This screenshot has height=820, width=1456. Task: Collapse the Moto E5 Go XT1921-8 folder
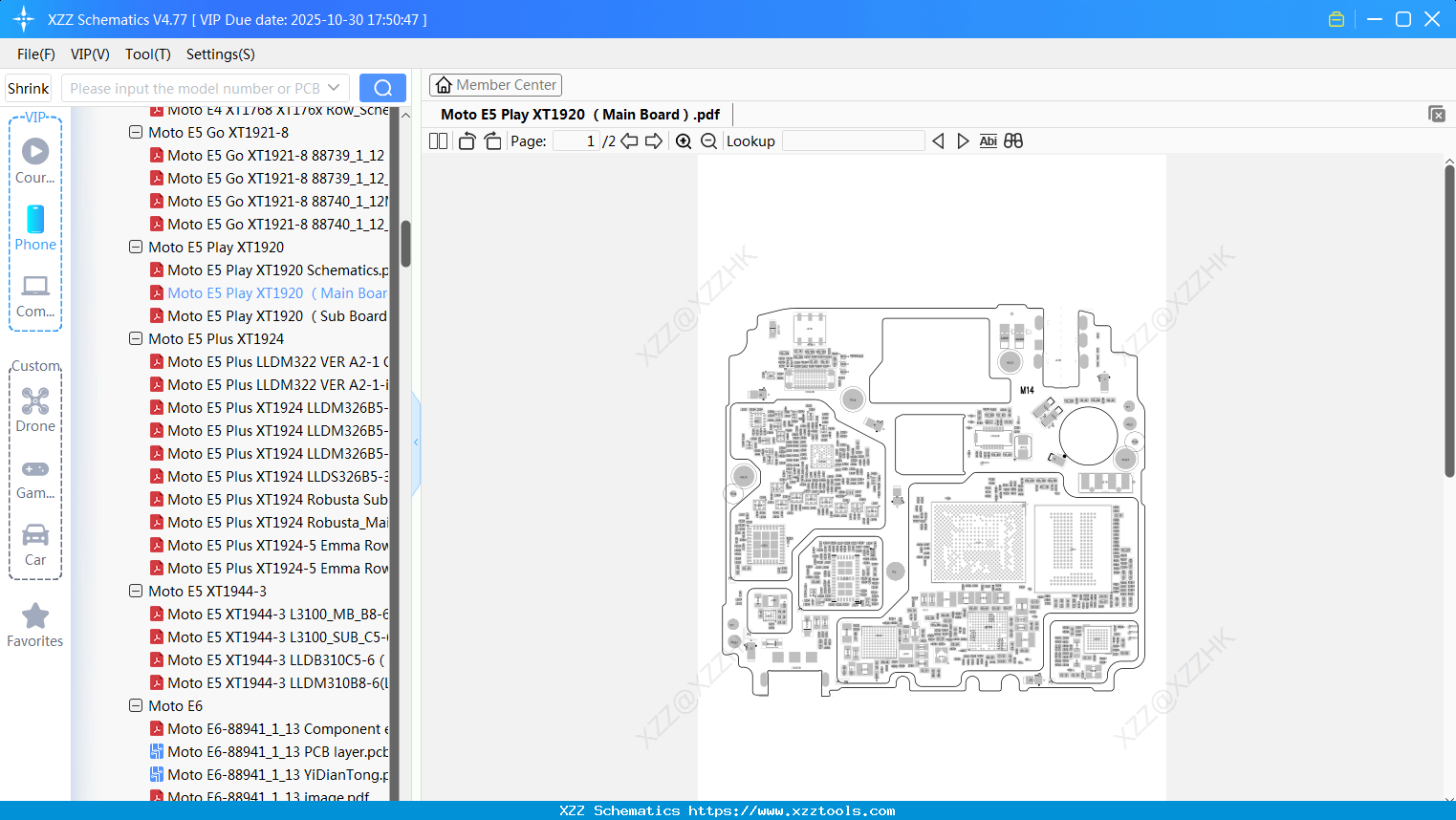[136, 133]
